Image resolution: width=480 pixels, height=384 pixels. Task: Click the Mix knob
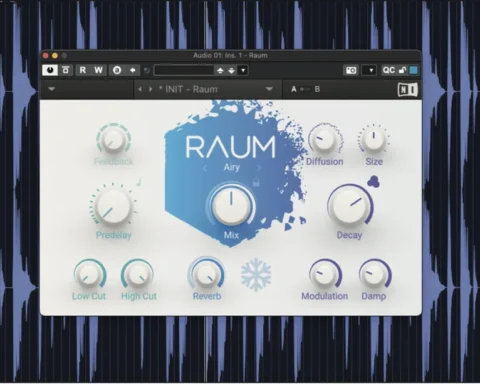coord(231,204)
